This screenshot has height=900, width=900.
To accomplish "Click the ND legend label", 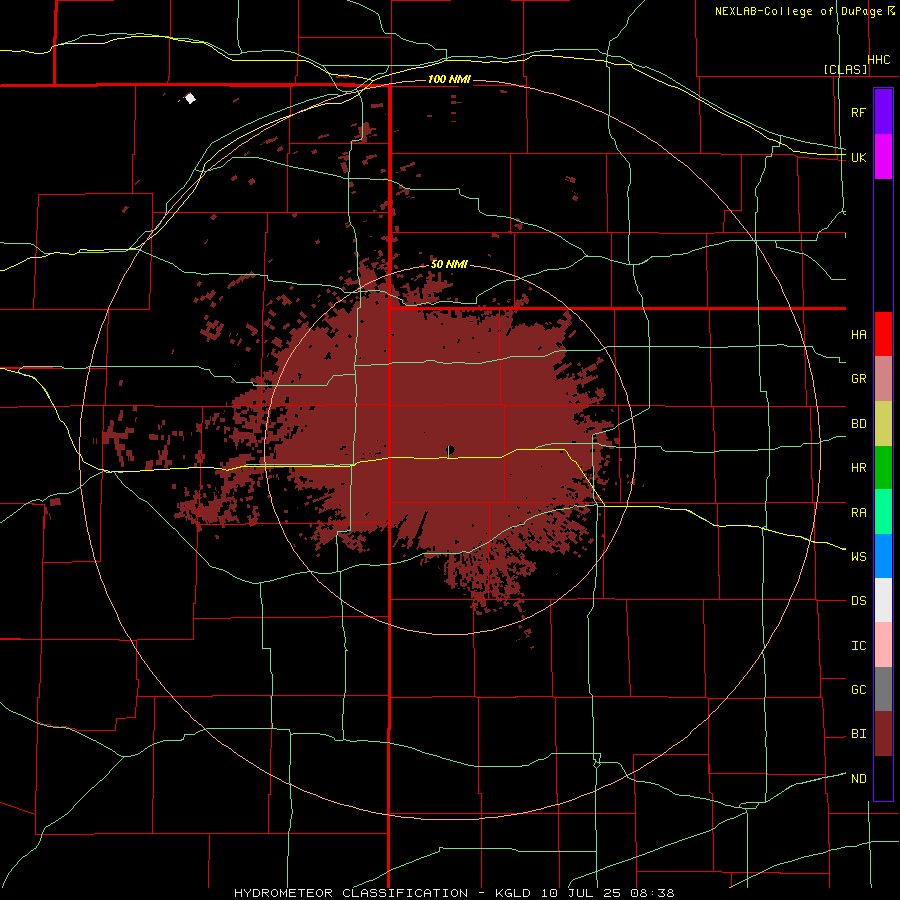I will (x=858, y=779).
